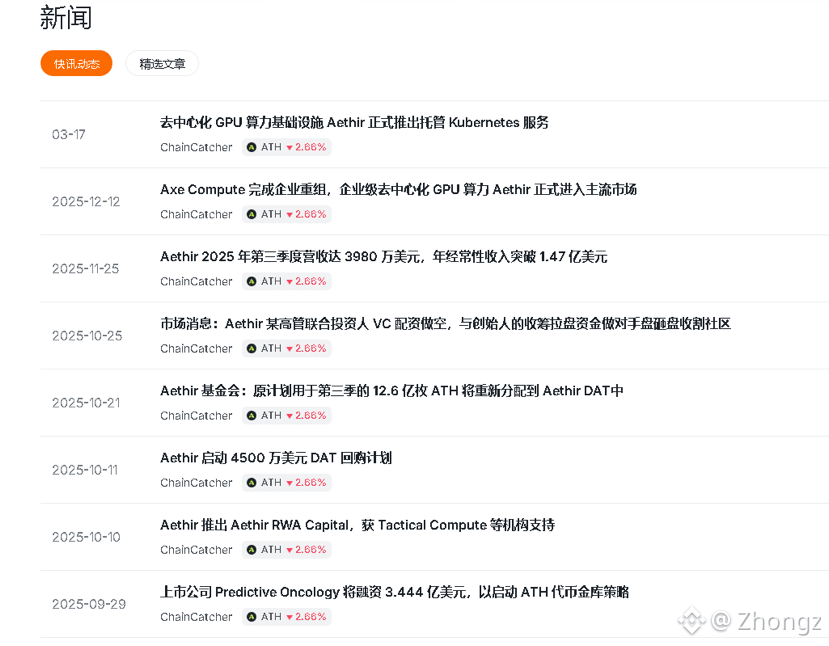Click the 2.66% change in the 2025-09-29 row
829x646 pixels.
pyautogui.click(x=307, y=617)
